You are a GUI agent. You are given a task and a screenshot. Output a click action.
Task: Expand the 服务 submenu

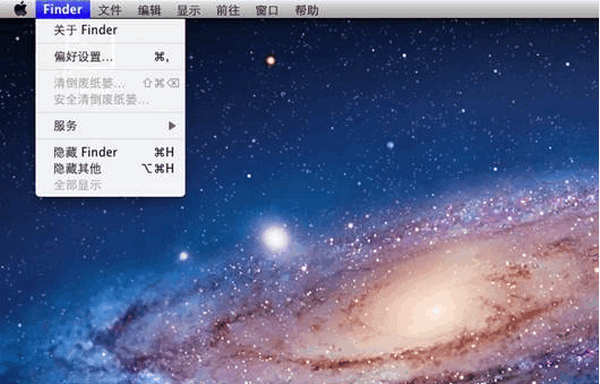(x=110, y=125)
